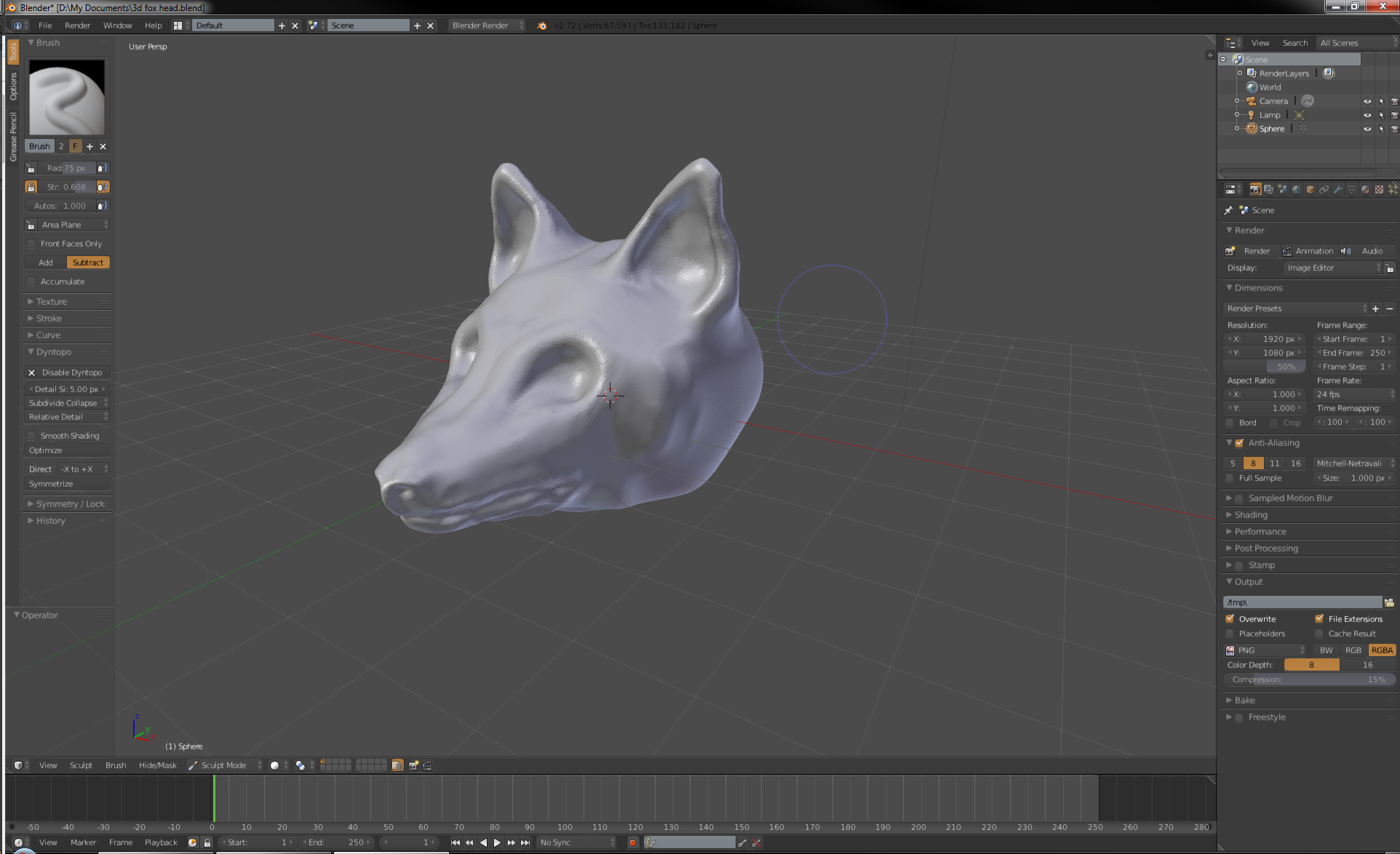Click the Lamp icon in outliner

click(x=1250, y=115)
